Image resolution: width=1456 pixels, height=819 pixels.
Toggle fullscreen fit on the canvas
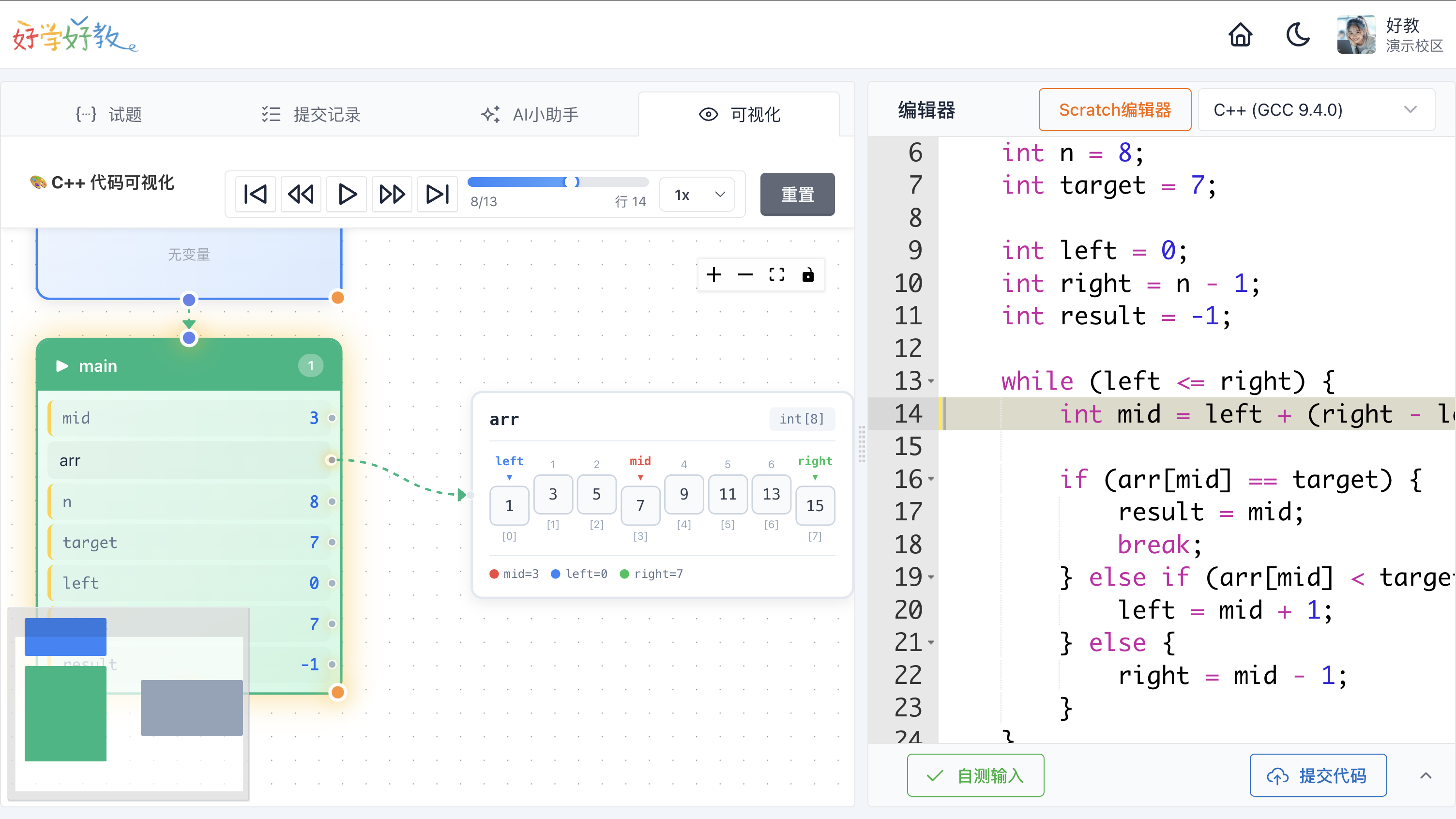pyautogui.click(x=776, y=275)
